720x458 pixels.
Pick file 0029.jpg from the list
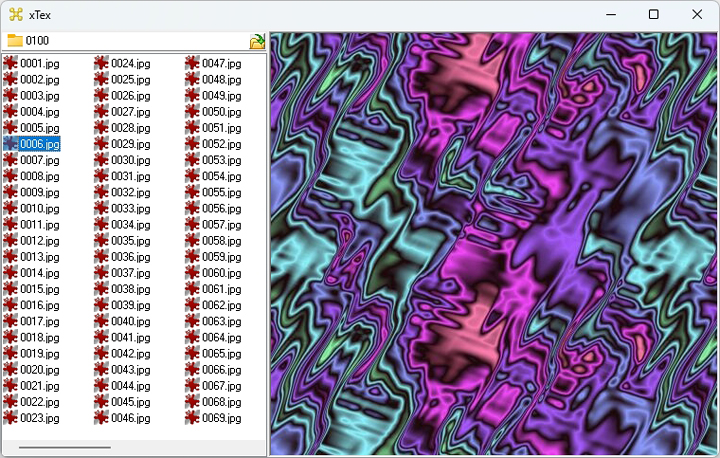tap(130, 144)
